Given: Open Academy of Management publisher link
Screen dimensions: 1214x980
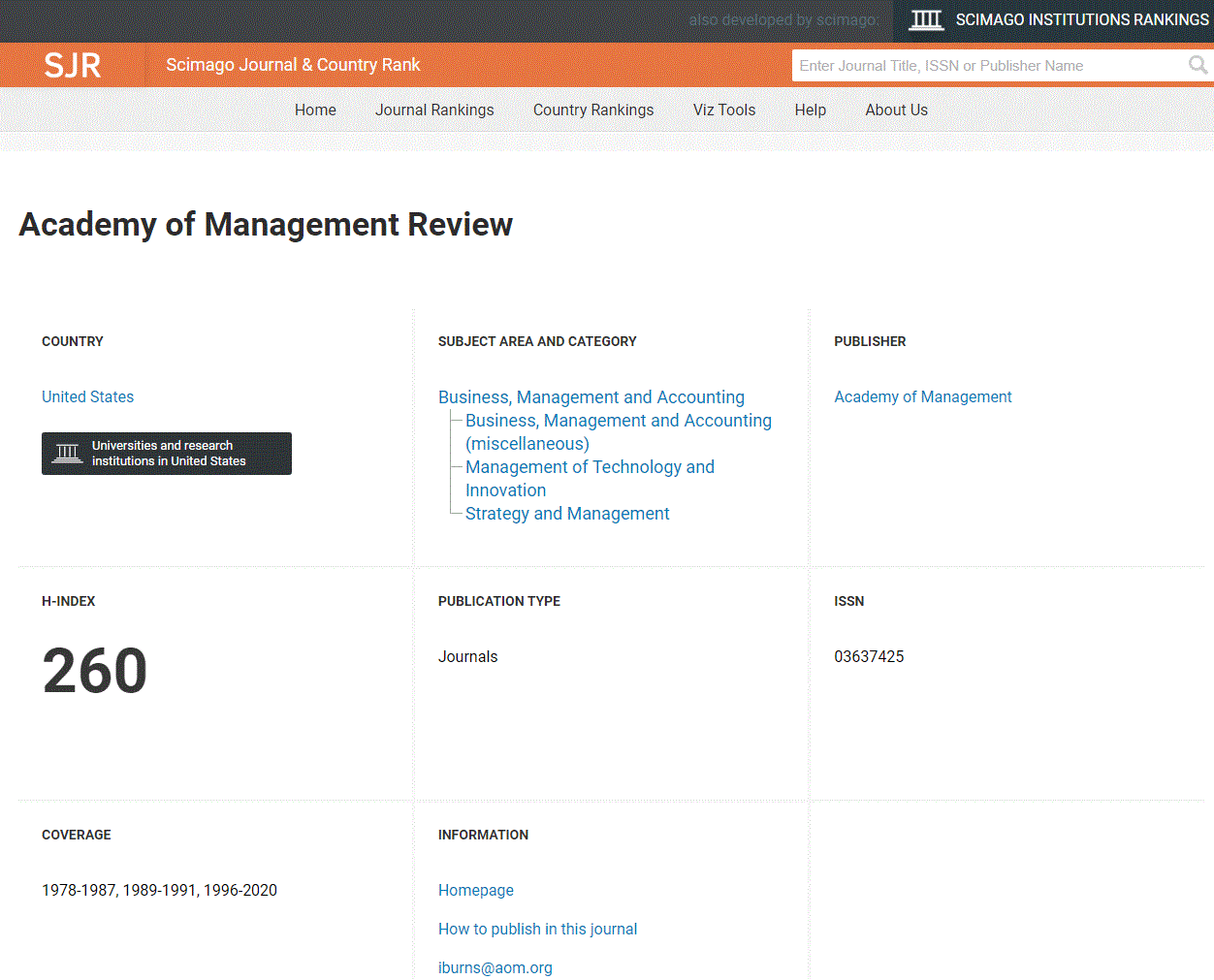Looking at the screenshot, I should [x=923, y=396].
